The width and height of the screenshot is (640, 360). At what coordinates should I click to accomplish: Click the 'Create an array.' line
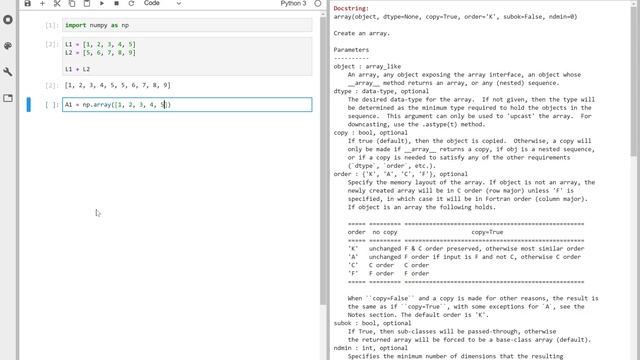tap(361, 33)
